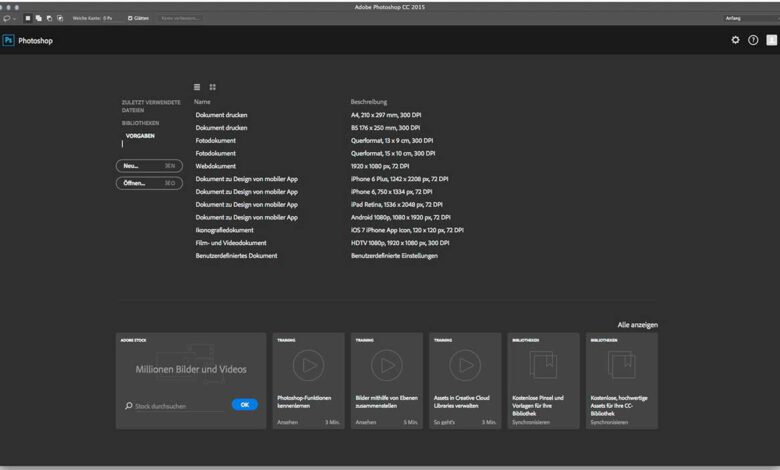Select the Bibliotheken tab
This screenshot has width=780, height=470.
click(140, 123)
